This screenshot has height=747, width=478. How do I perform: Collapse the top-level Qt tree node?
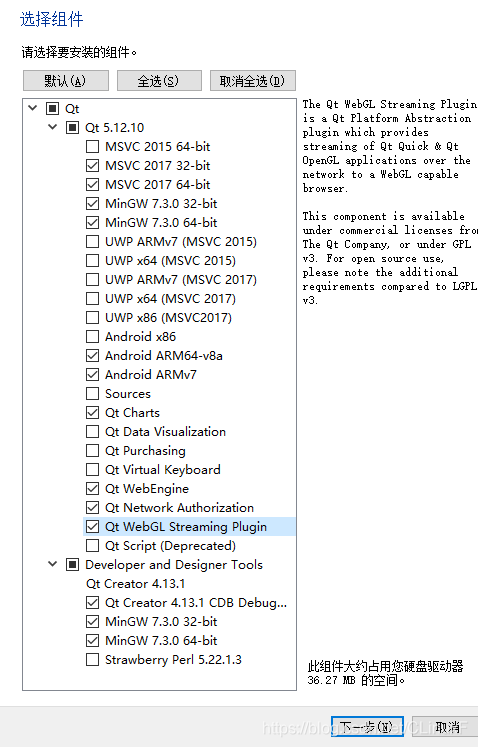pyautogui.click(x=32, y=108)
